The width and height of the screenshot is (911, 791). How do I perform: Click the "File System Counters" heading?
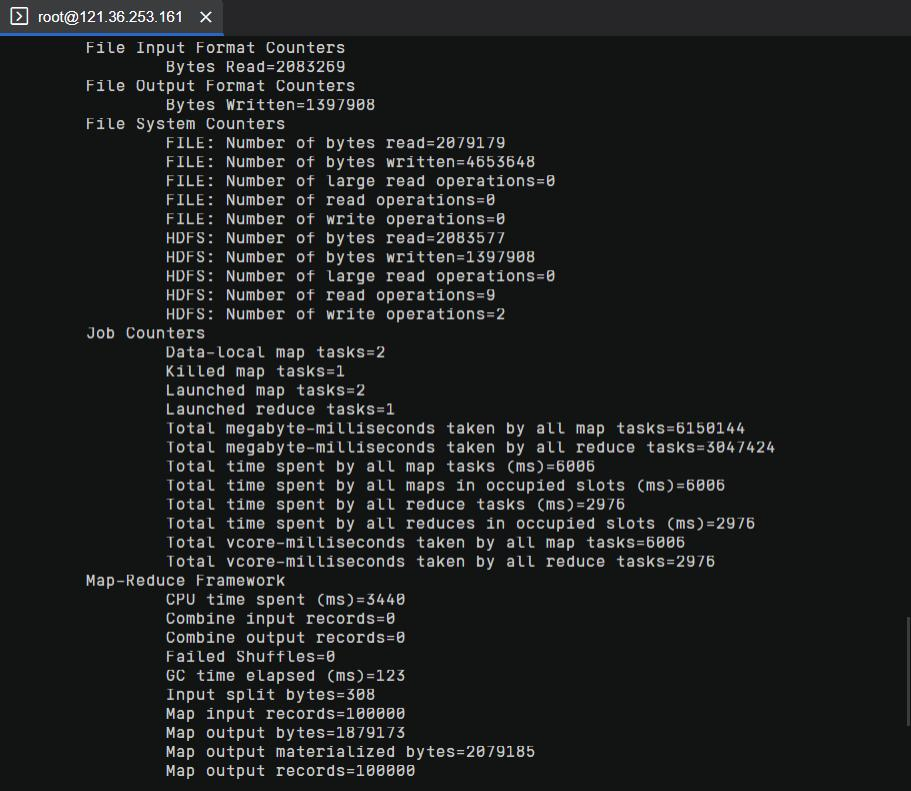pos(185,124)
